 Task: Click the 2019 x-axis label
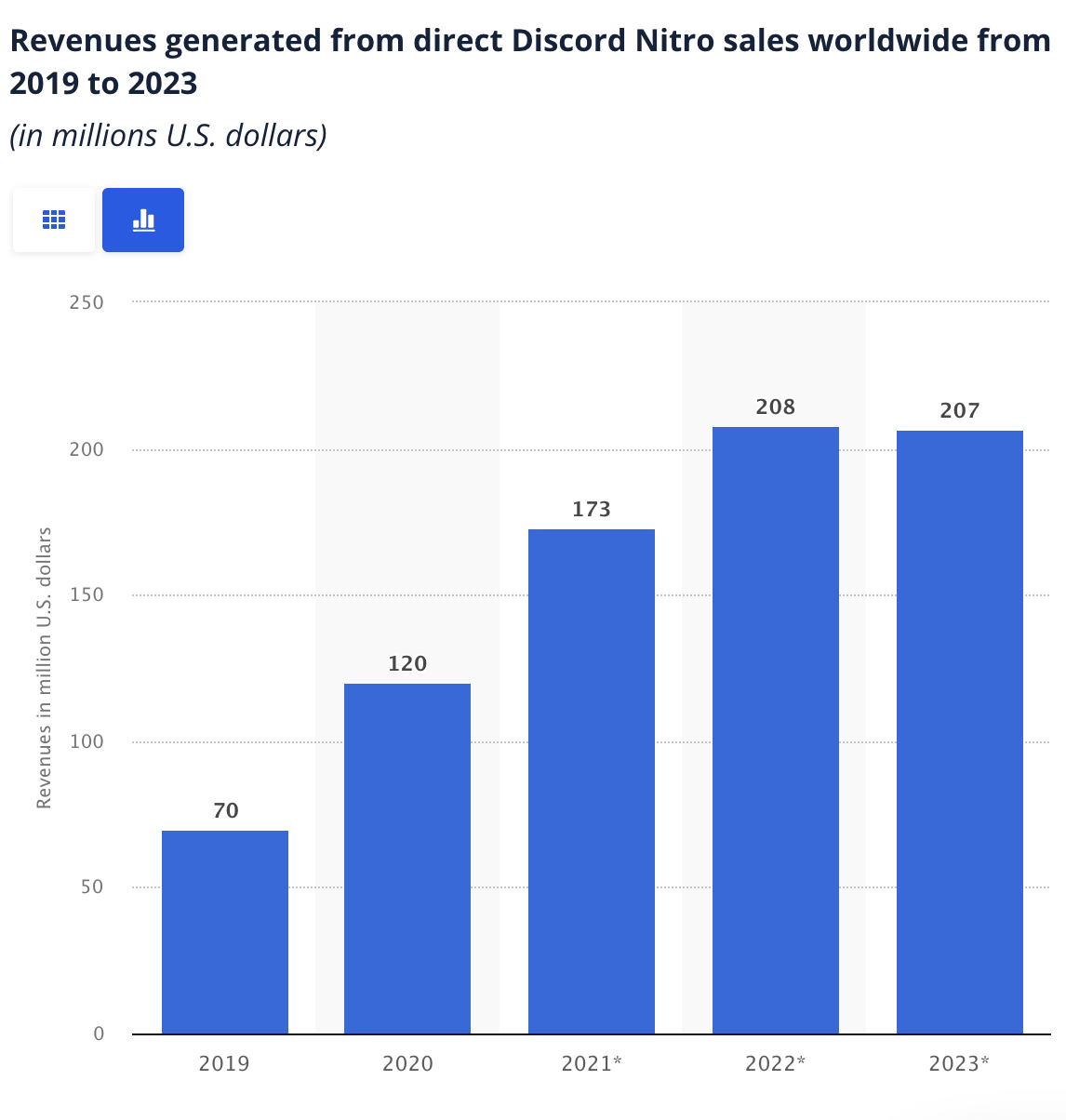(x=224, y=1063)
